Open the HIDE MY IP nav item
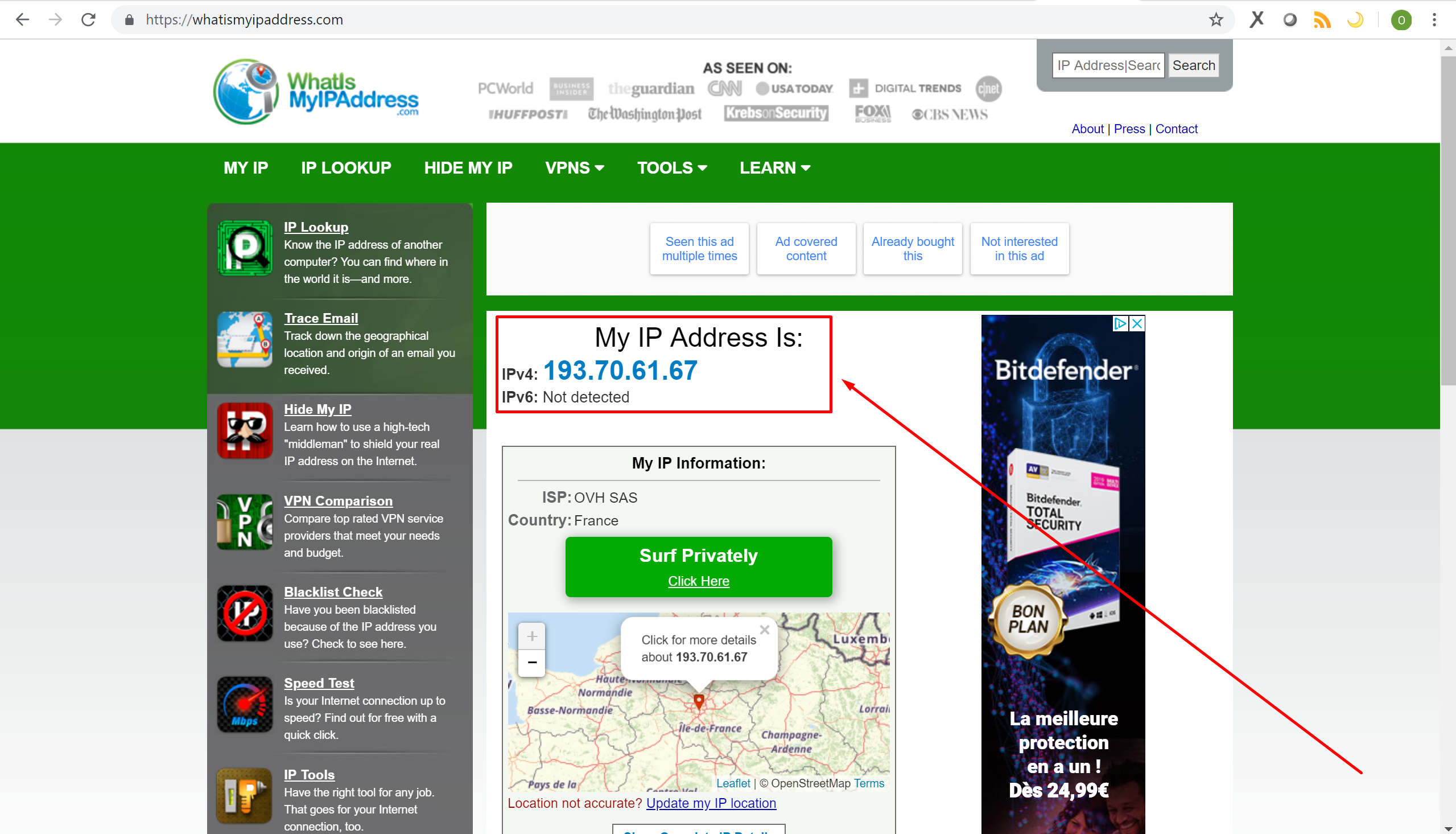Screen dimensions: 1456x834 point(468,168)
